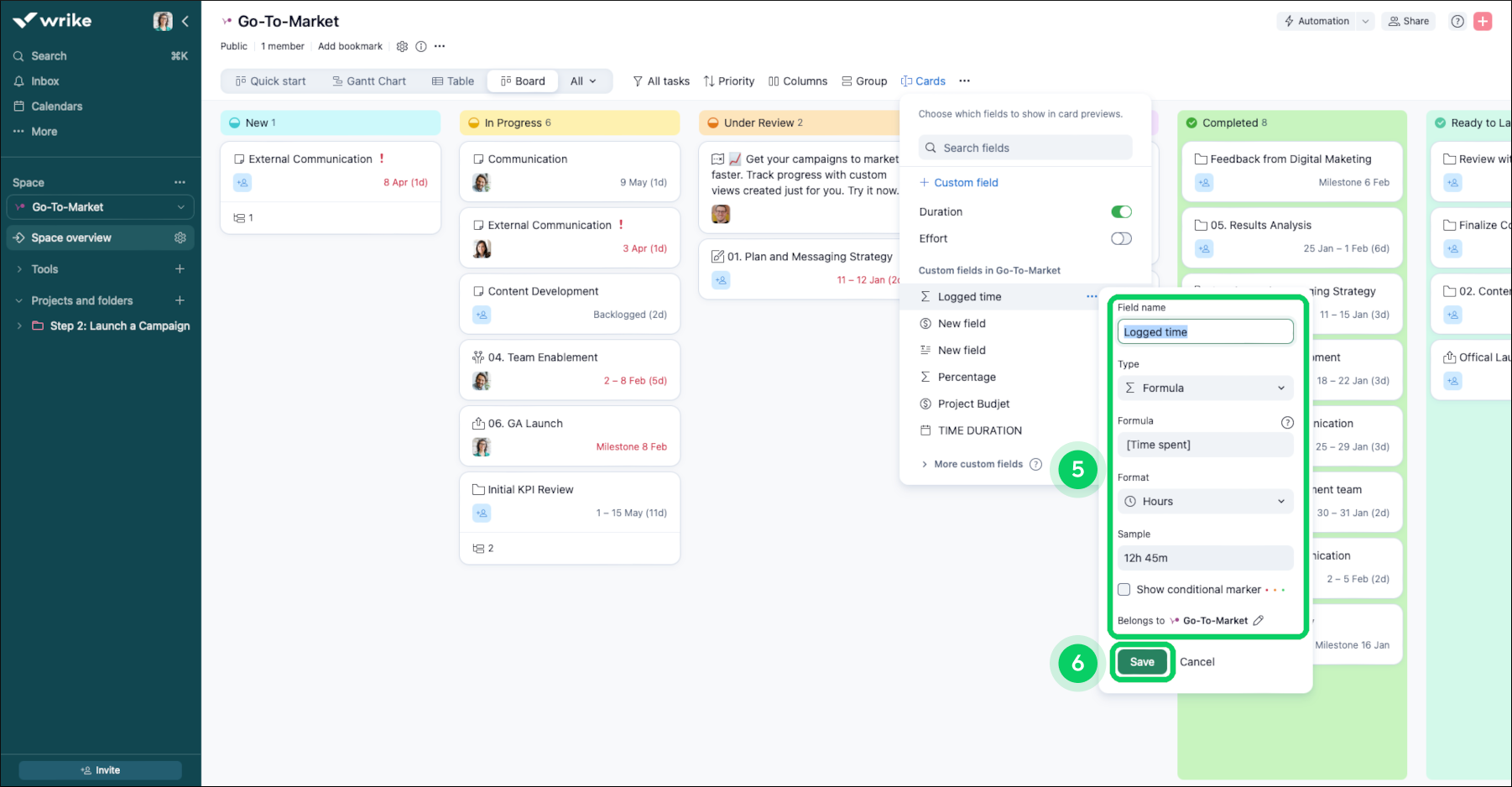Enable the Effort field toggle
This screenshot has width=1512, height=787.
coord(1121,238)
